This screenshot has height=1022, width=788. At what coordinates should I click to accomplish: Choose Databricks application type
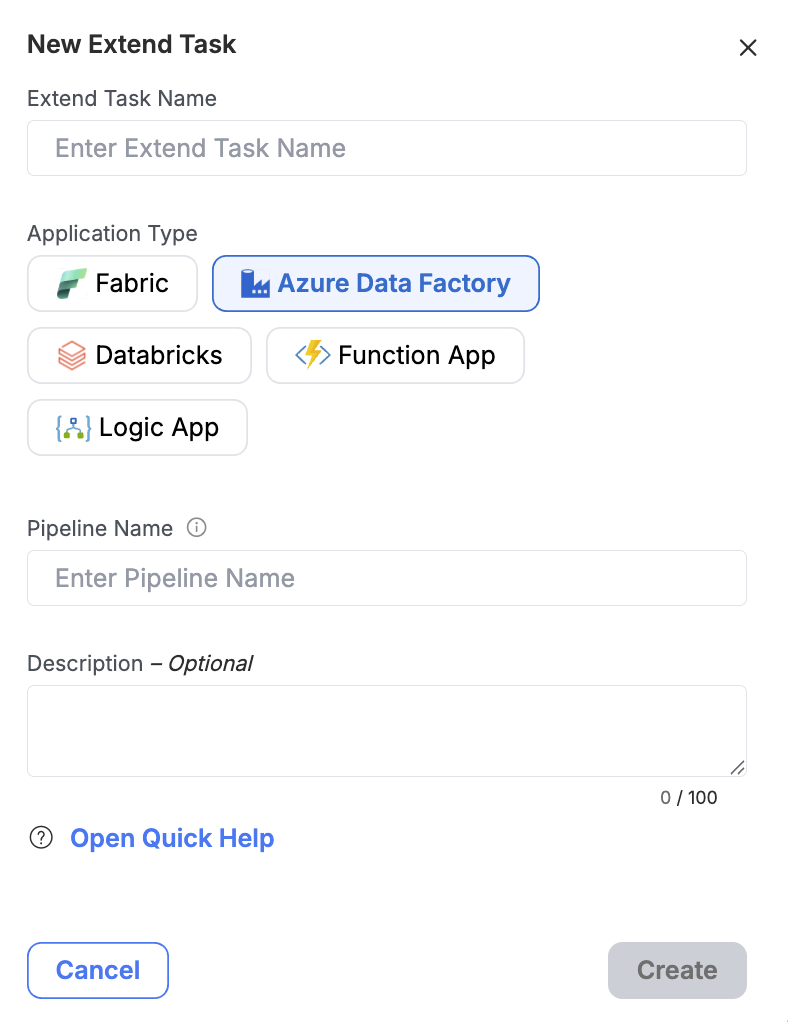[139, 355]
